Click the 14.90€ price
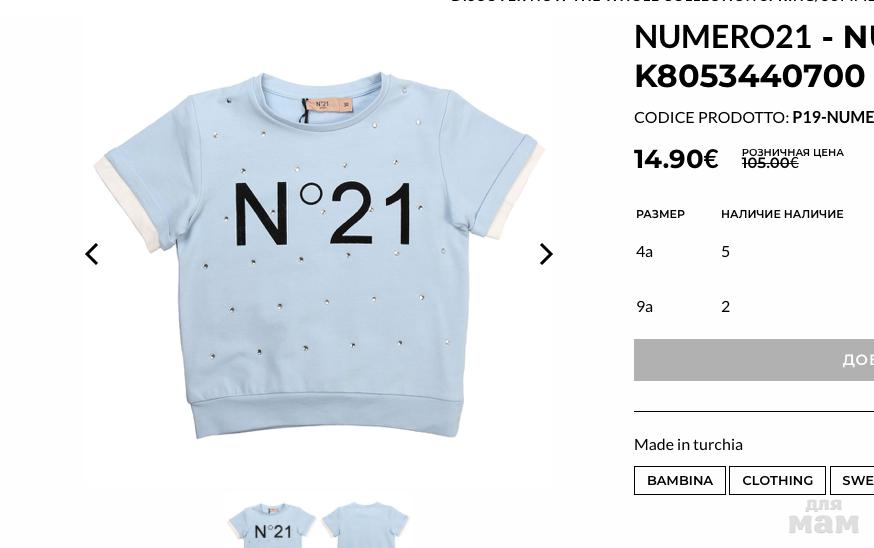The height and width of the screenshot is (548, 874). pos(676,159)
